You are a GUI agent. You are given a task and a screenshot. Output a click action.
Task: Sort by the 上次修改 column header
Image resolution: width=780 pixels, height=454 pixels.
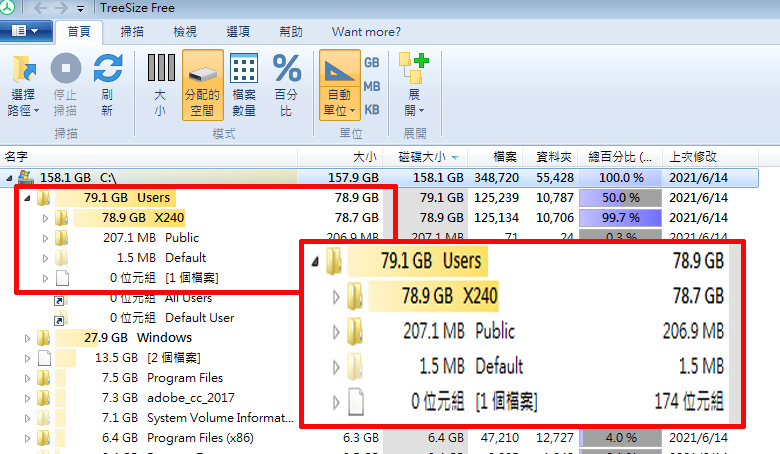[710, 157]
